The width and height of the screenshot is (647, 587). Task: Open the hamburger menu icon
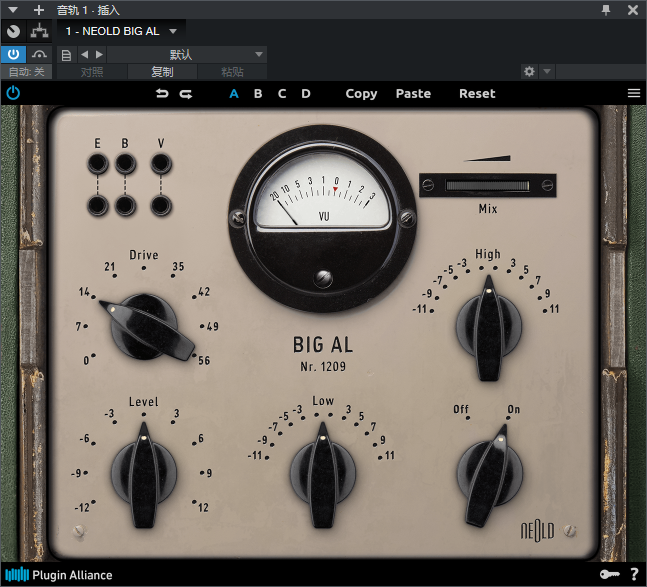click(633, 93)
